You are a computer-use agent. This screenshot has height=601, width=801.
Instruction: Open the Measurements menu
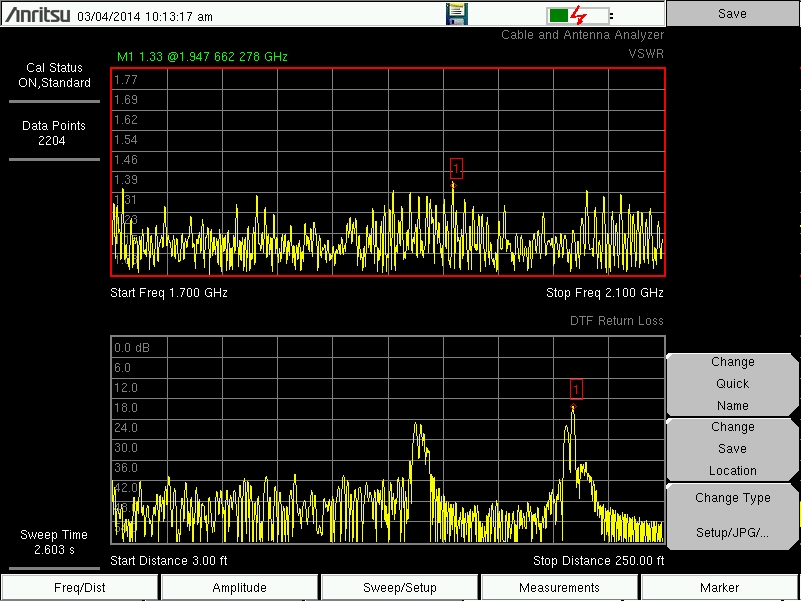tap(560, 588)
